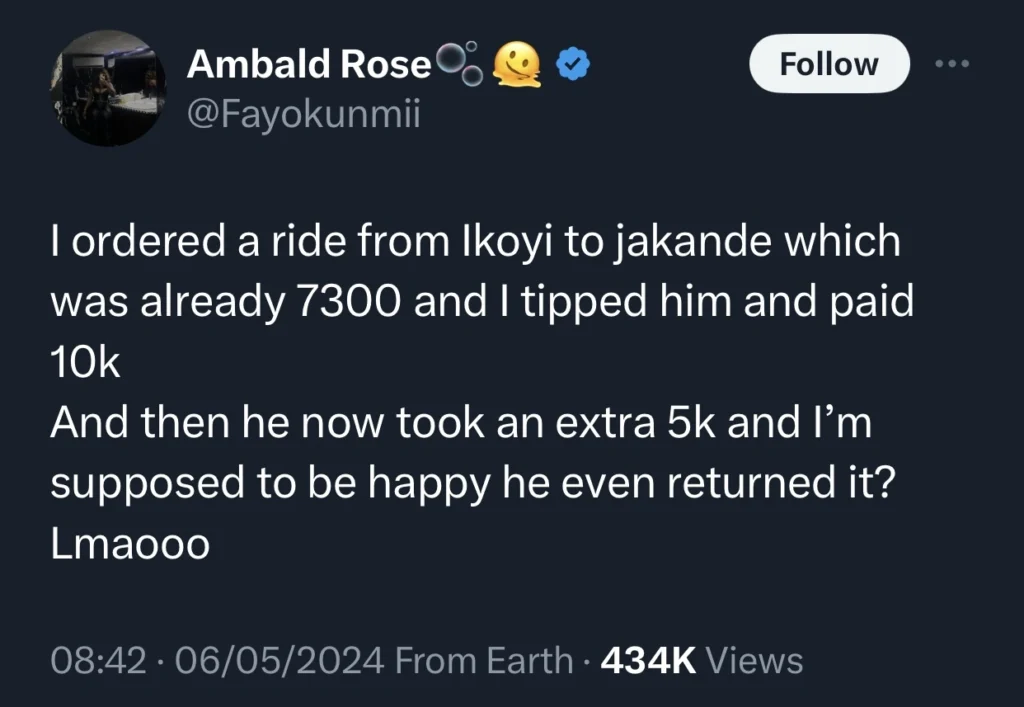Open the @Fayokunmii profile handle

tap(300, 114)
